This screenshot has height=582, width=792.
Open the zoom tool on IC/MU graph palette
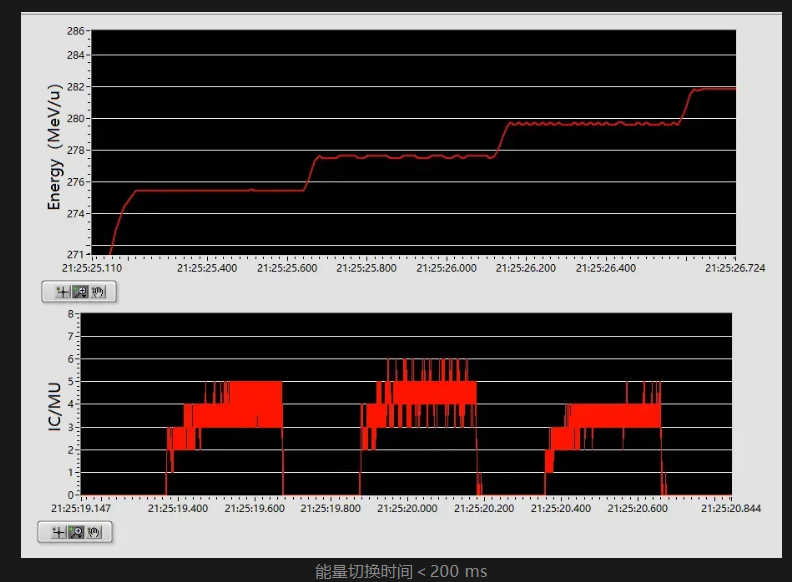pyautogui.click(x=75, y=532)
